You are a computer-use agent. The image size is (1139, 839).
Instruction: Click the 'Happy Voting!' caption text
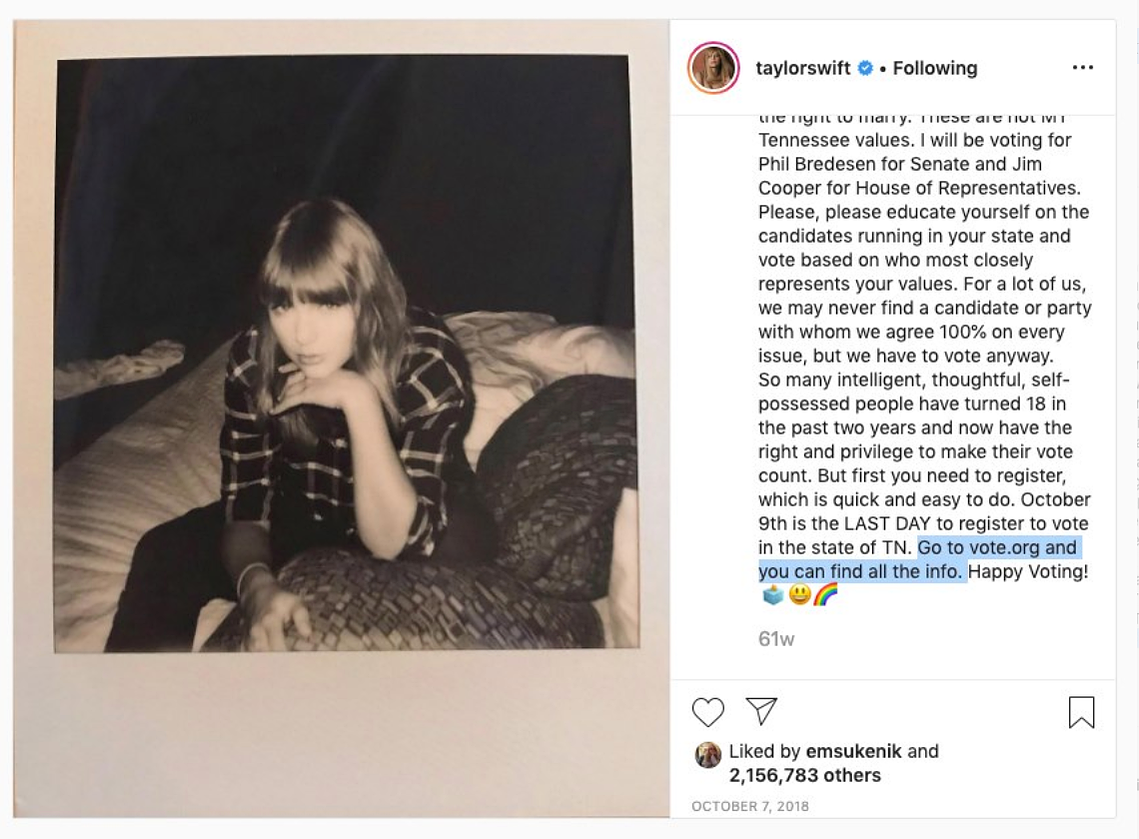pos(1028,572)
